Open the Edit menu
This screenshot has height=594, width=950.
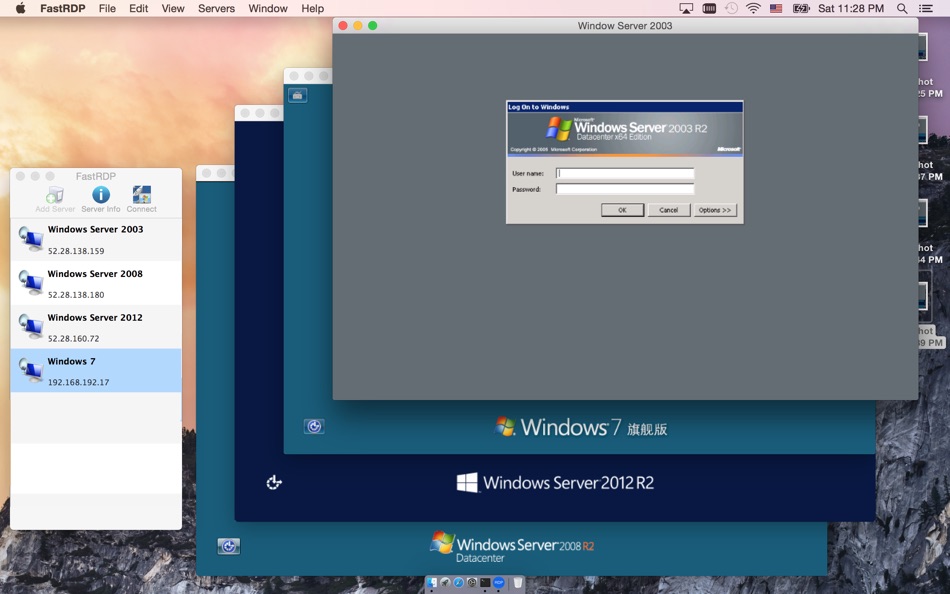138,8
